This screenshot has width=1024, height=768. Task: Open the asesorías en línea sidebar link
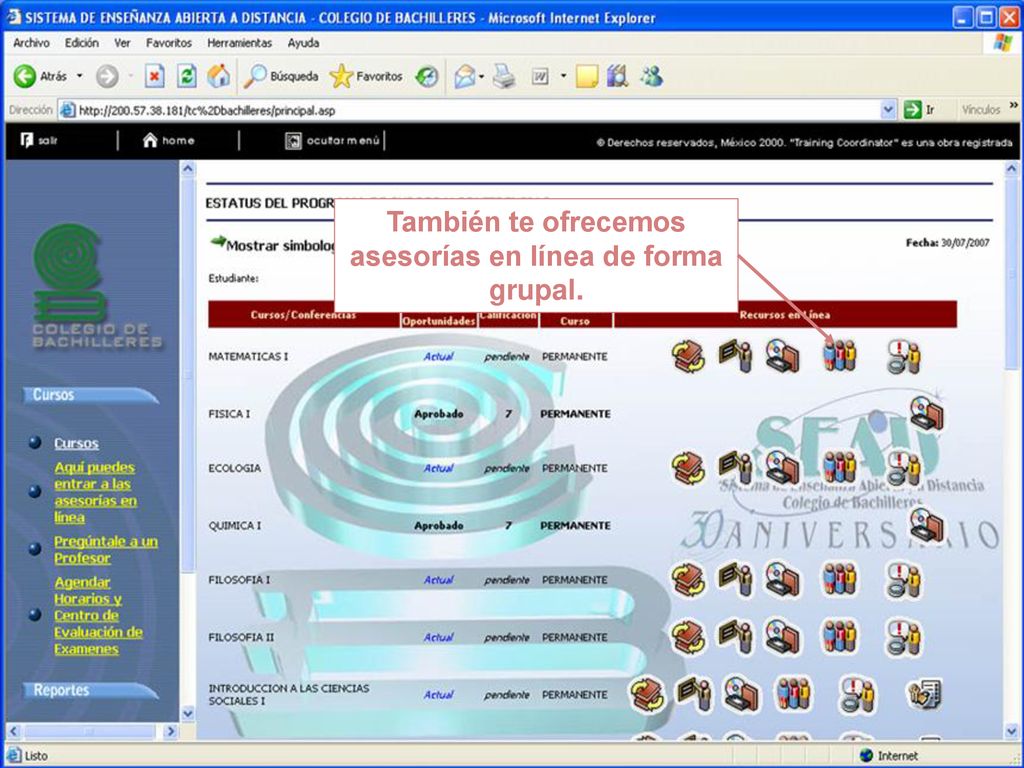(95, 492)
